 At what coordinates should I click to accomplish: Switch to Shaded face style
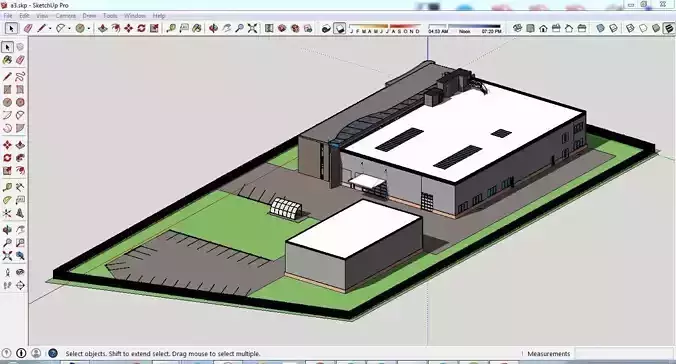tap(656, 28)
